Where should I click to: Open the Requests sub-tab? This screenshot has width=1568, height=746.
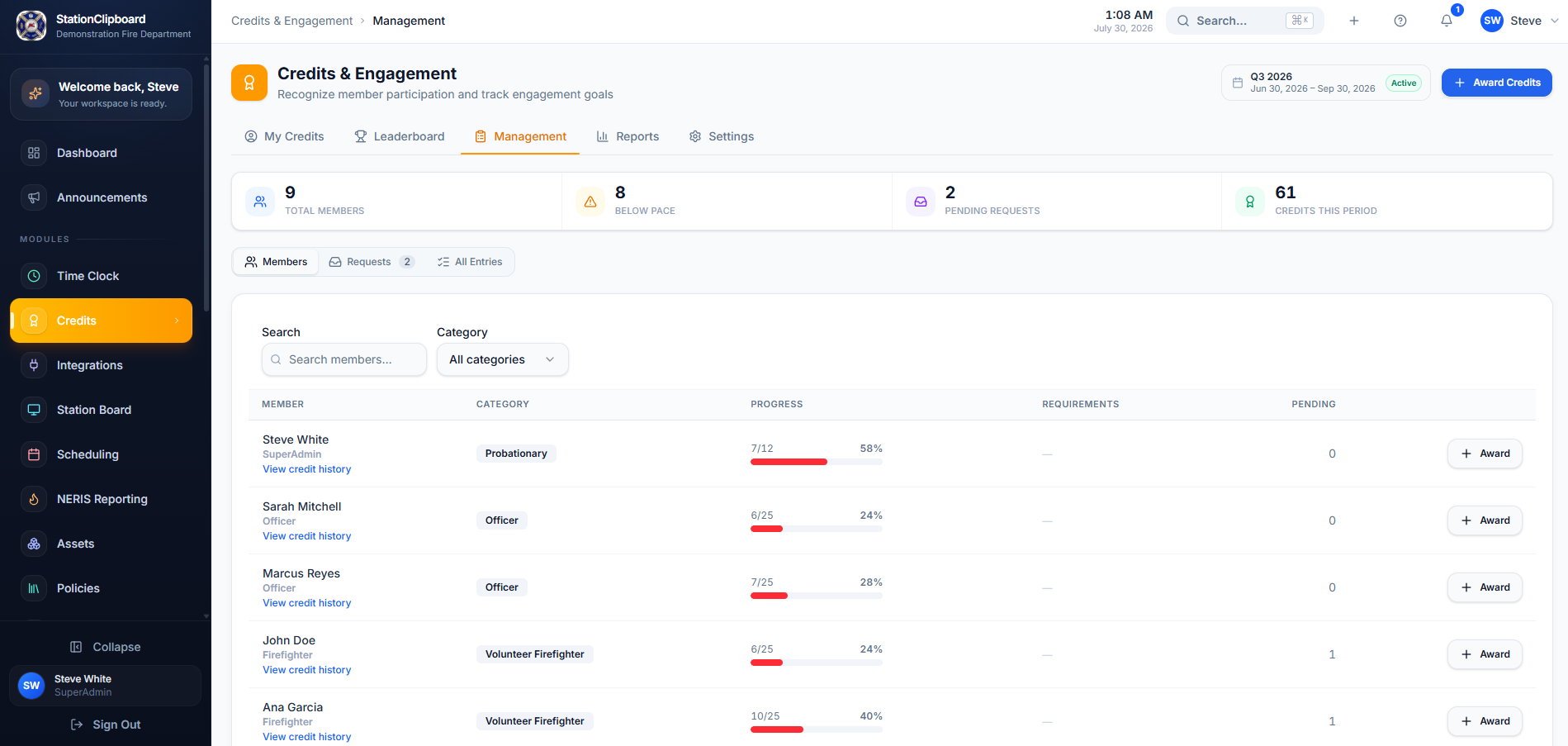point(372,262)
